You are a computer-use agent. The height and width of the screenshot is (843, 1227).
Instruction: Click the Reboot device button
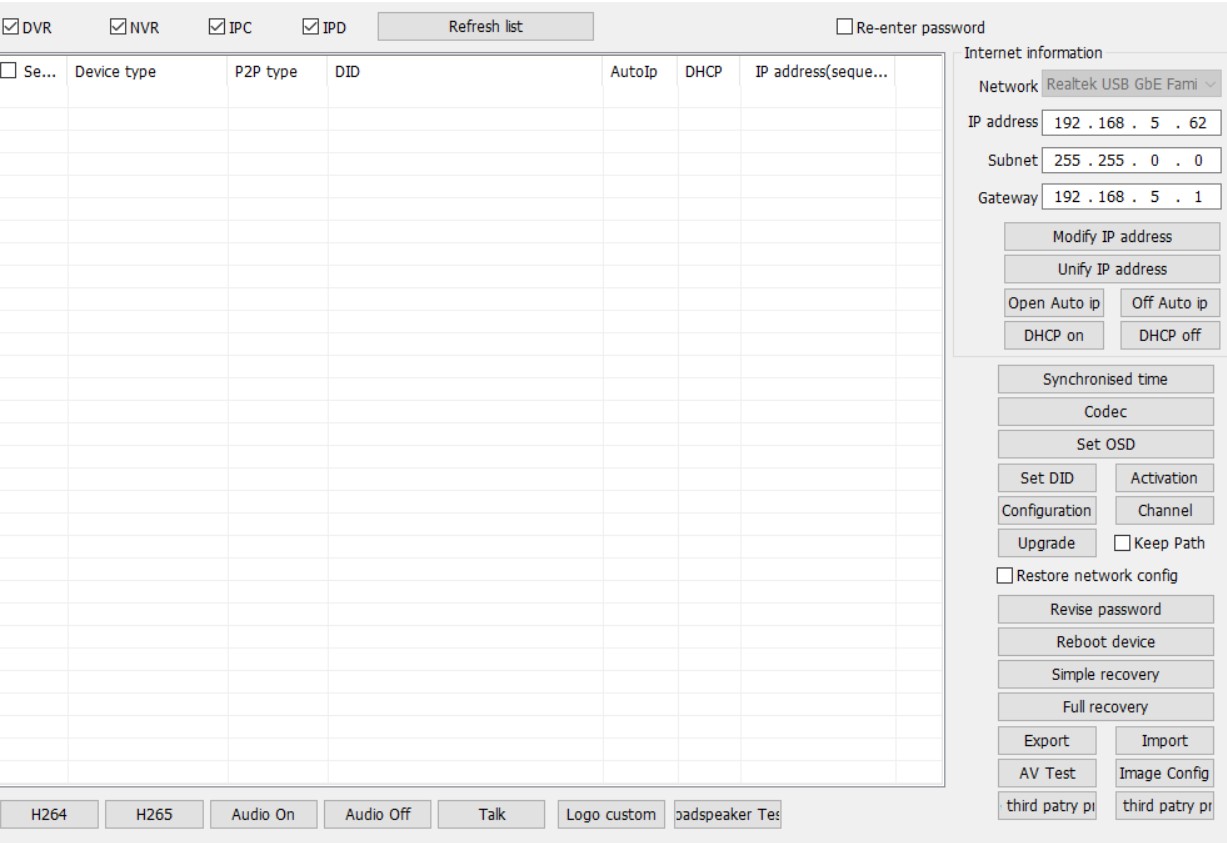(1105, 642)
